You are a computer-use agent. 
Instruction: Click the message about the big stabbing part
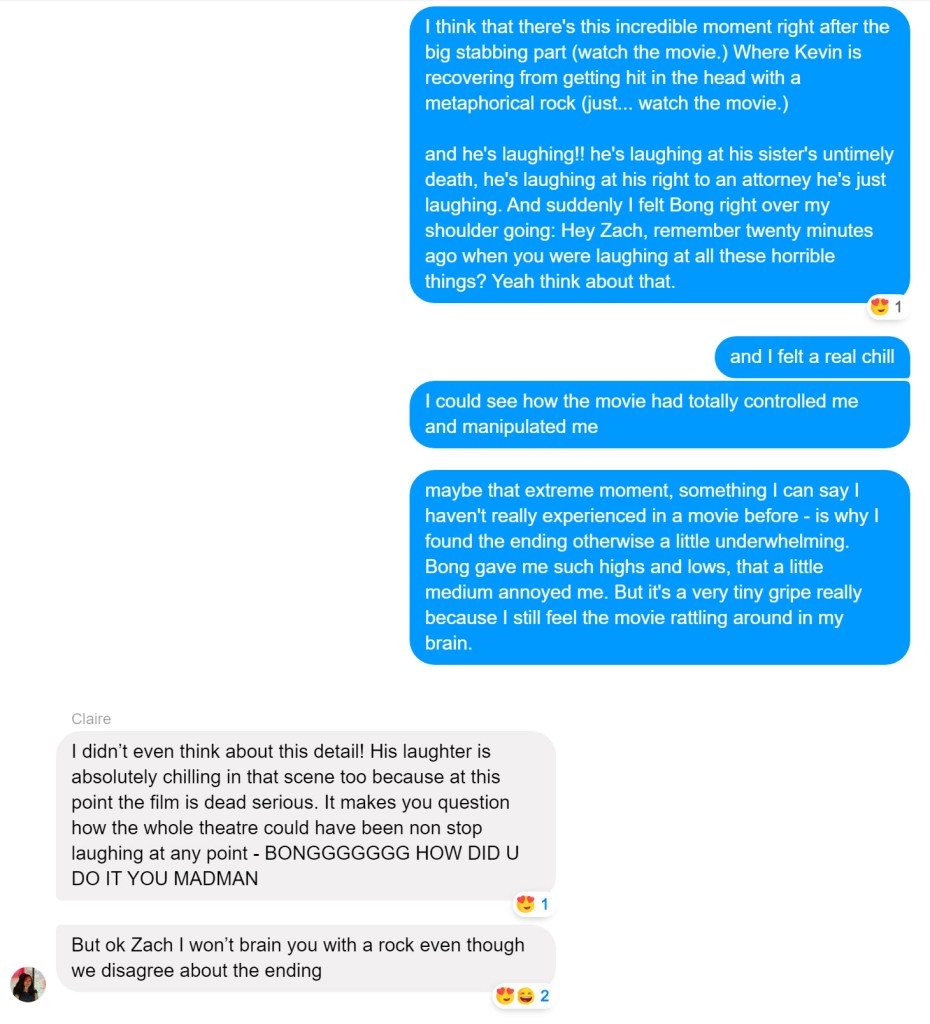tap(660, 155)
